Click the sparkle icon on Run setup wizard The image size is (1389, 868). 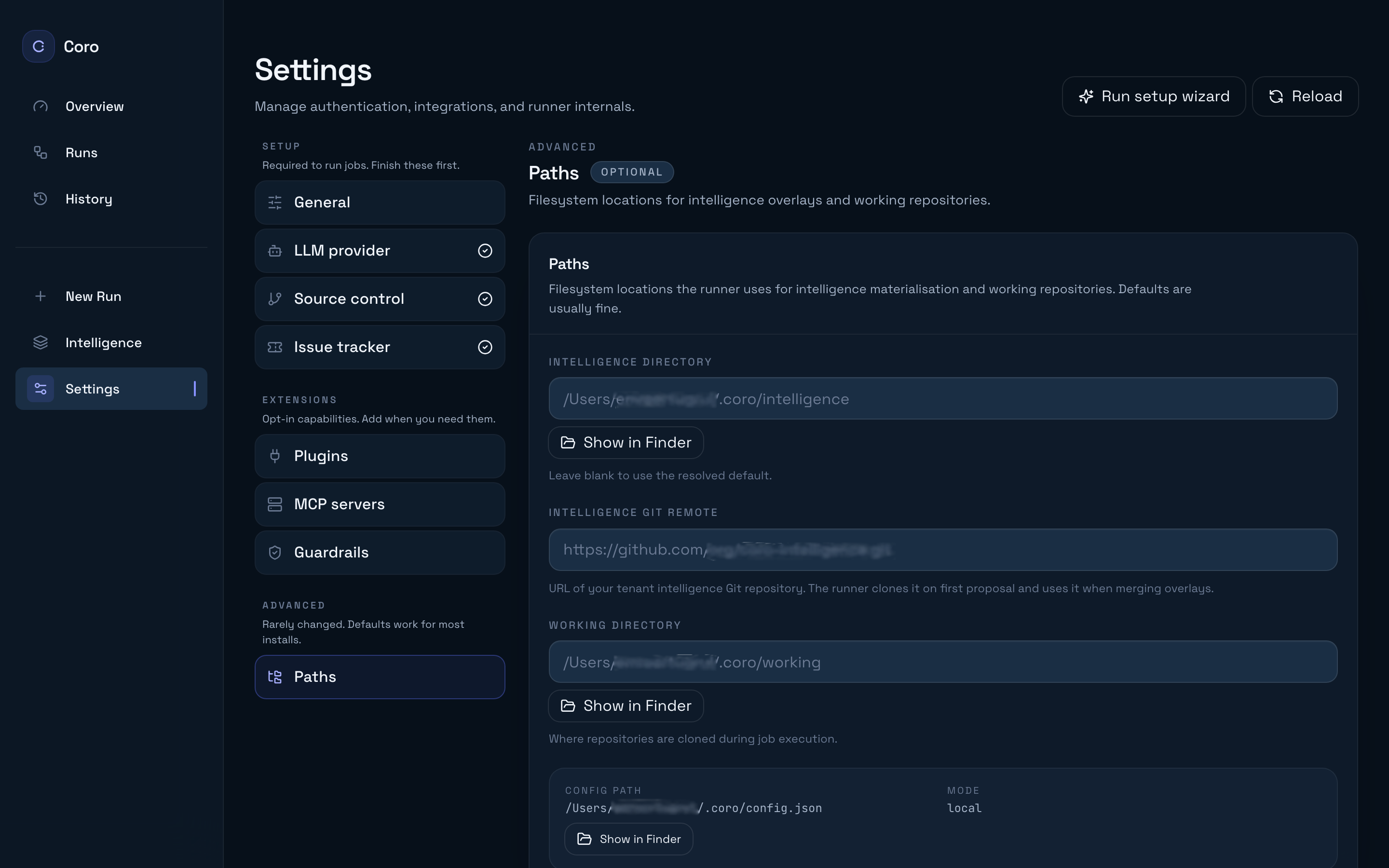pyautogui.click(x=1086, y=96)
